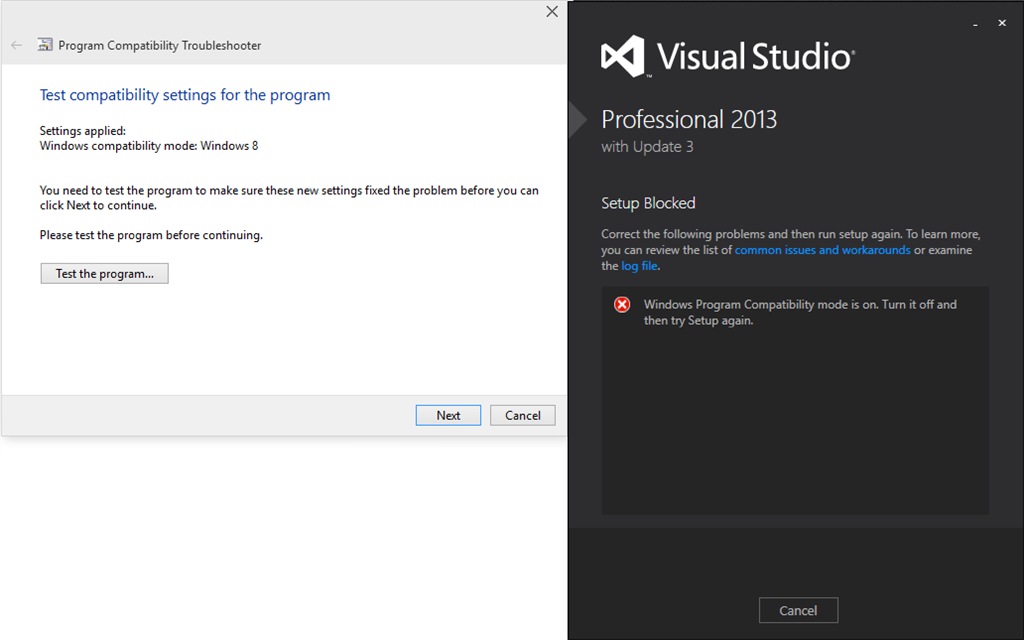Click the Professional 2013 title text
This screenshot has width=1024, height=640.
tap(689, 120)
